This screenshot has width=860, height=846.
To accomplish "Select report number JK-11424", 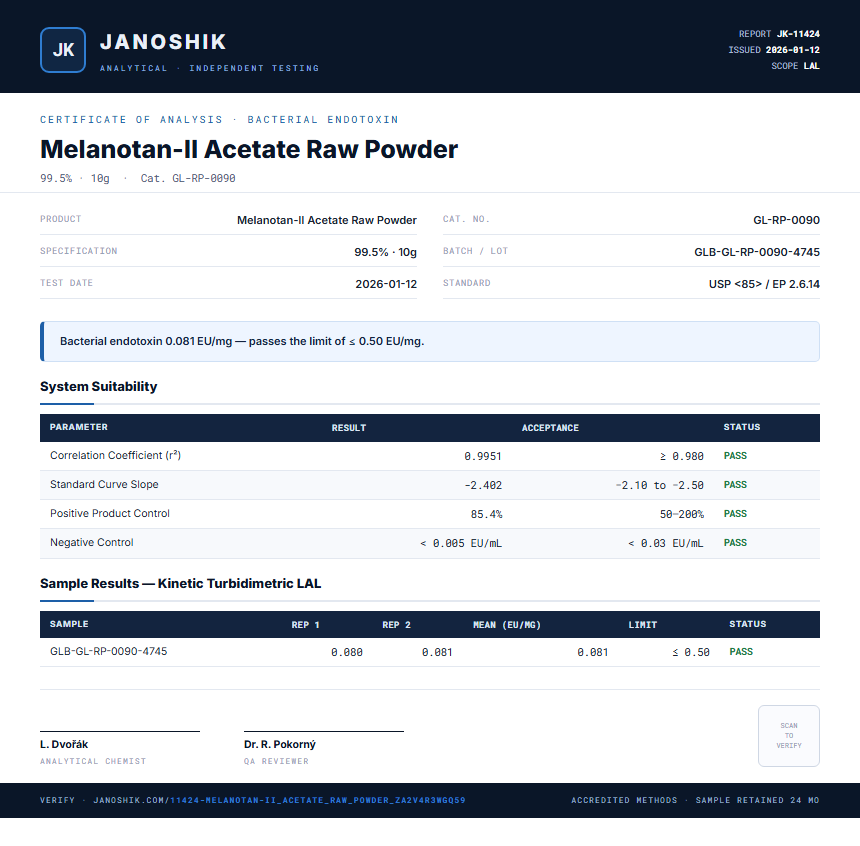I will coord(798,34).
